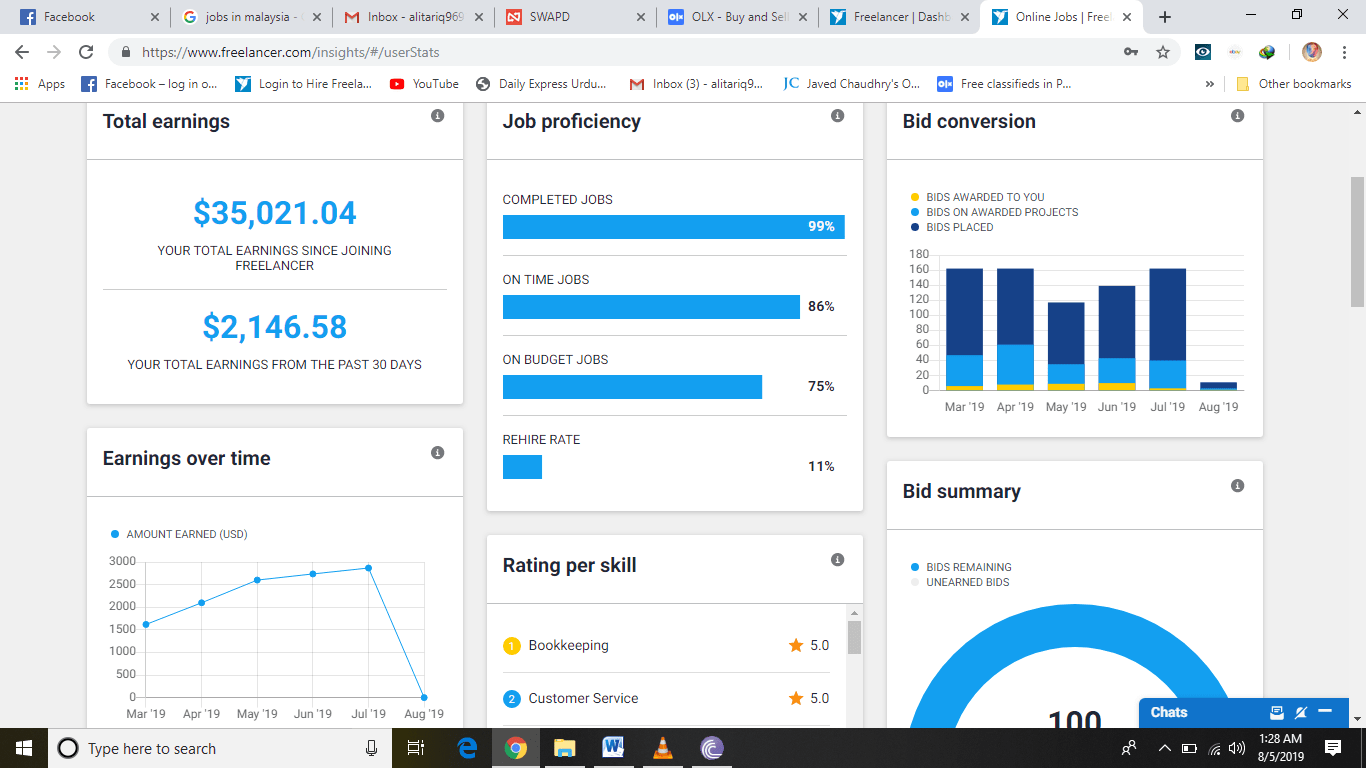Select Customer Service skill rating row
Viewport: 1366px width, 768px height.
pos(666,699)
